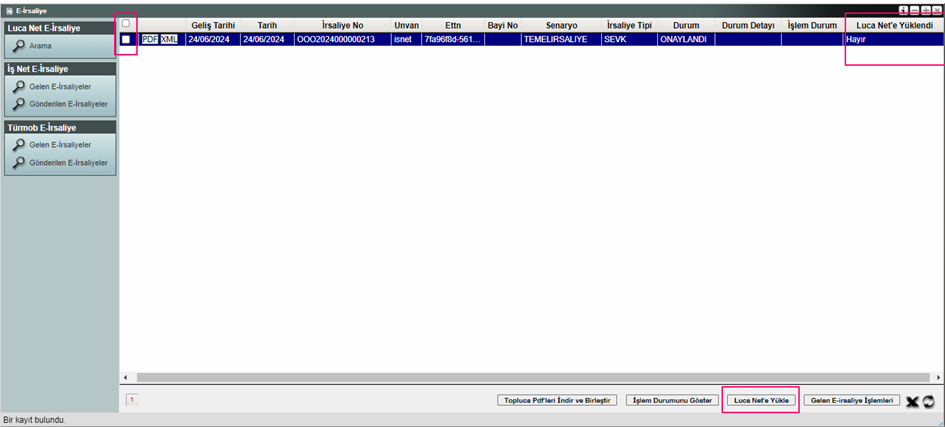Click the Durum column header

pos(686,26)
